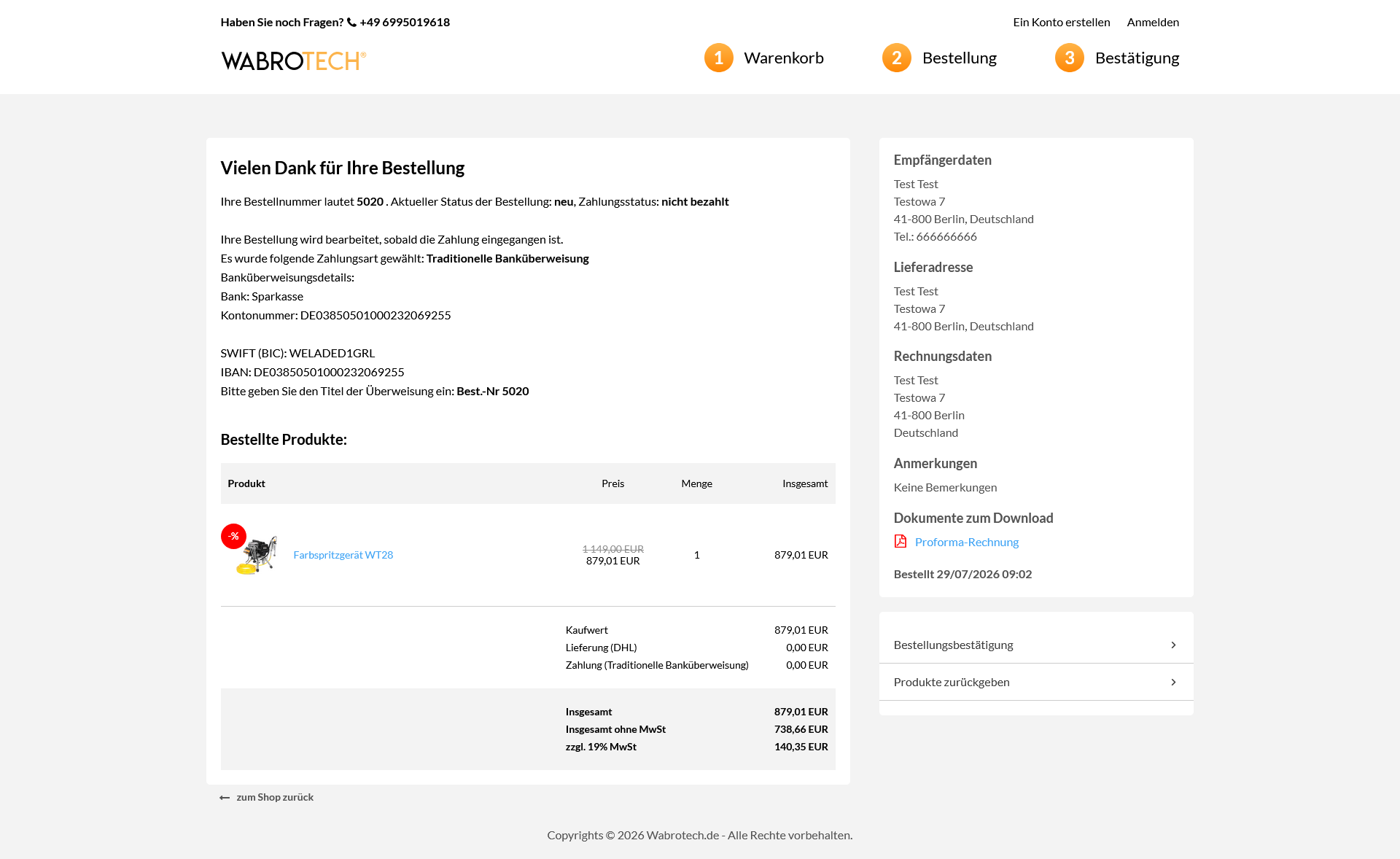Viewport: 1400px width, 859px height.
Task: Click phone number +49 6995019618
Action: coord(405,22)
